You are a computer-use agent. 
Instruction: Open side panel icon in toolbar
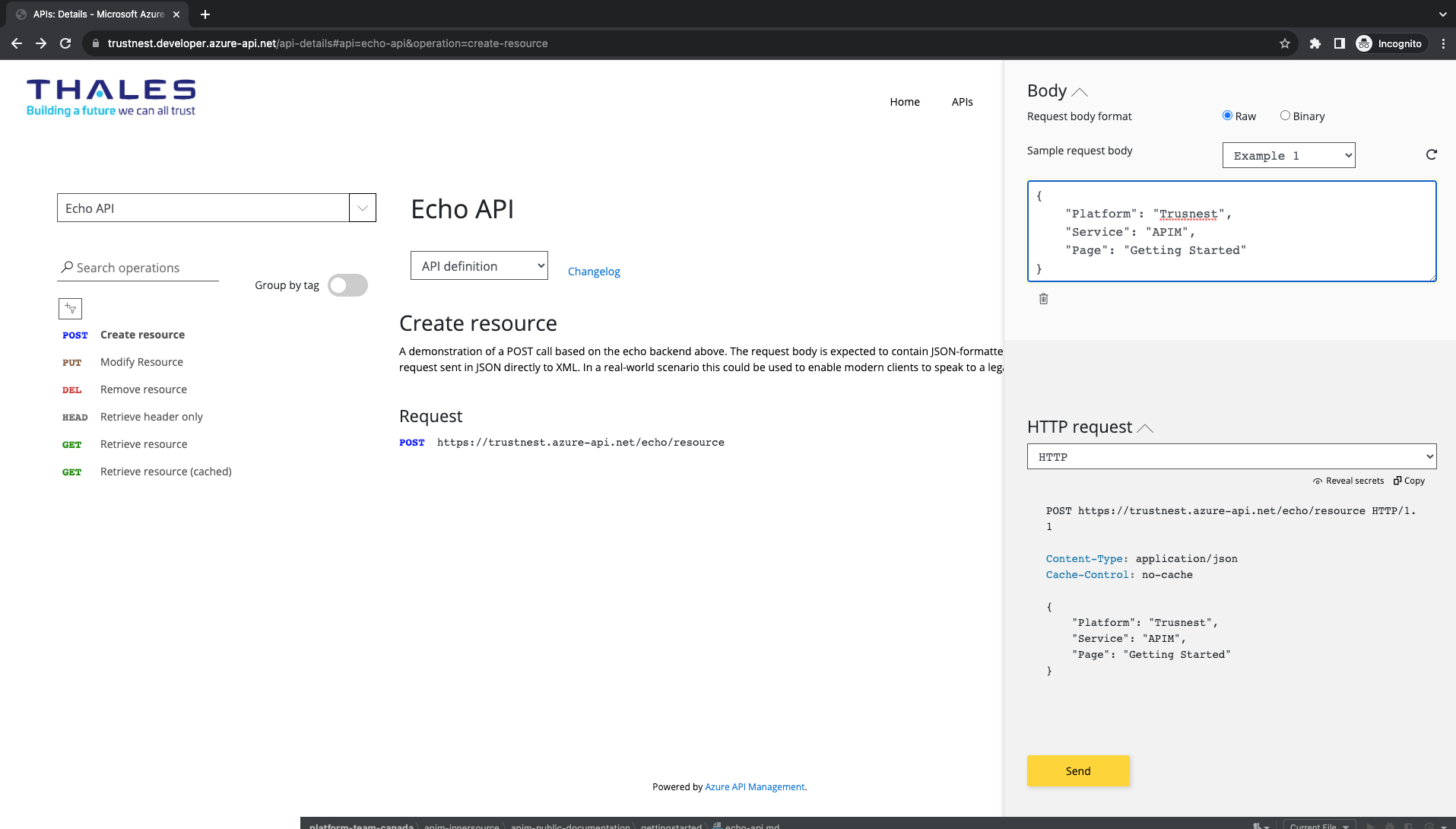tap(1340, 43)
